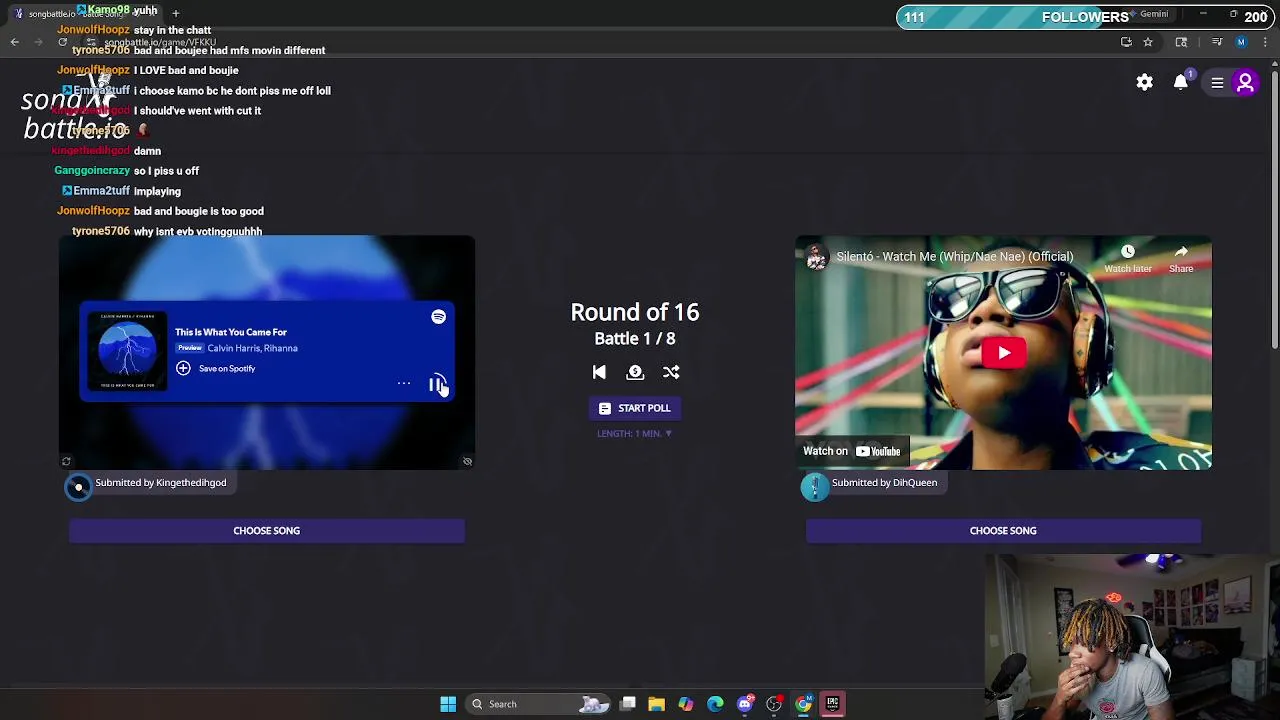The image size is (1280, 720).
Task: Reload the browser page
Action: coord(62,42)
